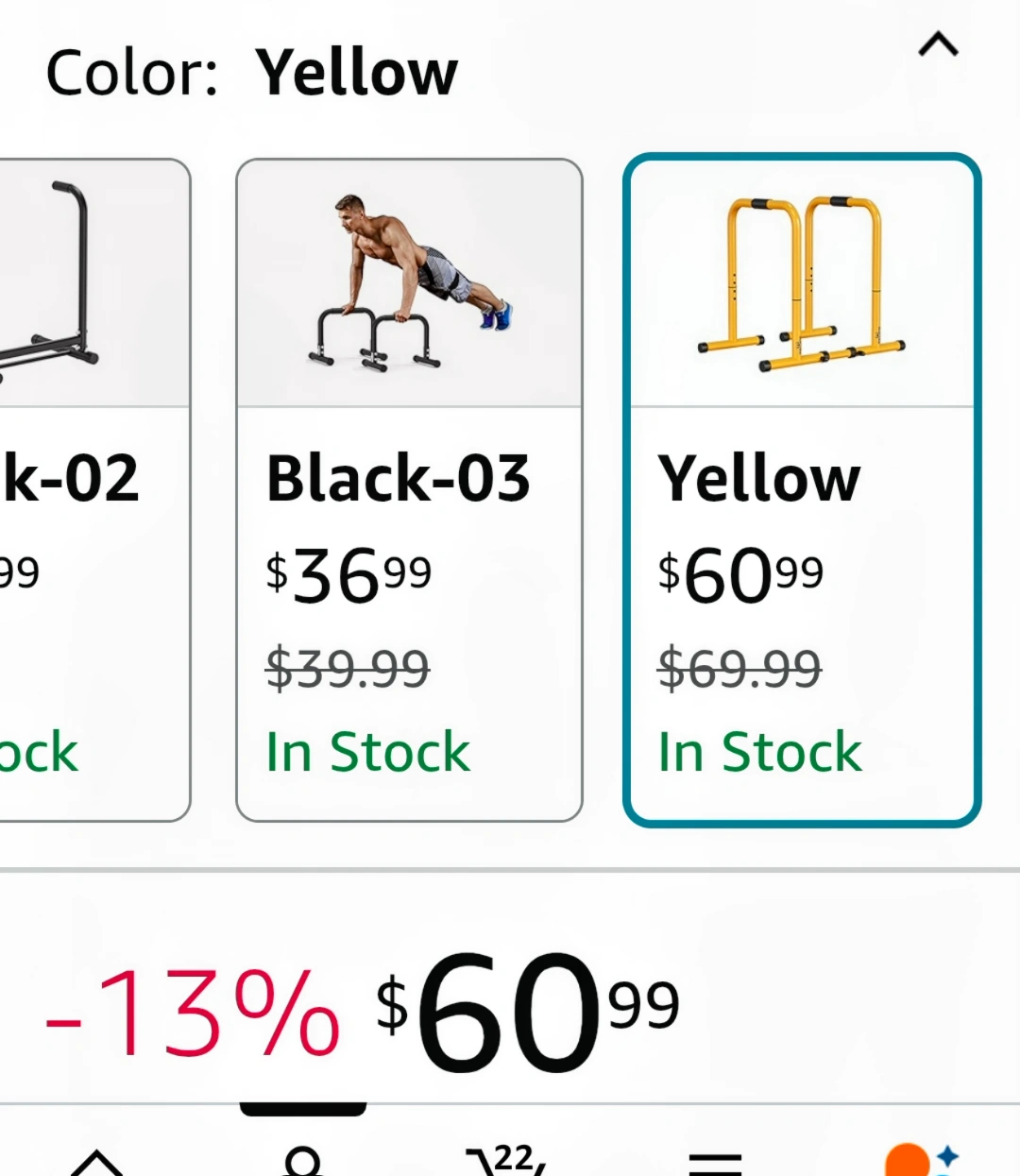Screen dimensions: 1020x1176
Task: Open the cart icon showing 22 items
Action: 507,1160
